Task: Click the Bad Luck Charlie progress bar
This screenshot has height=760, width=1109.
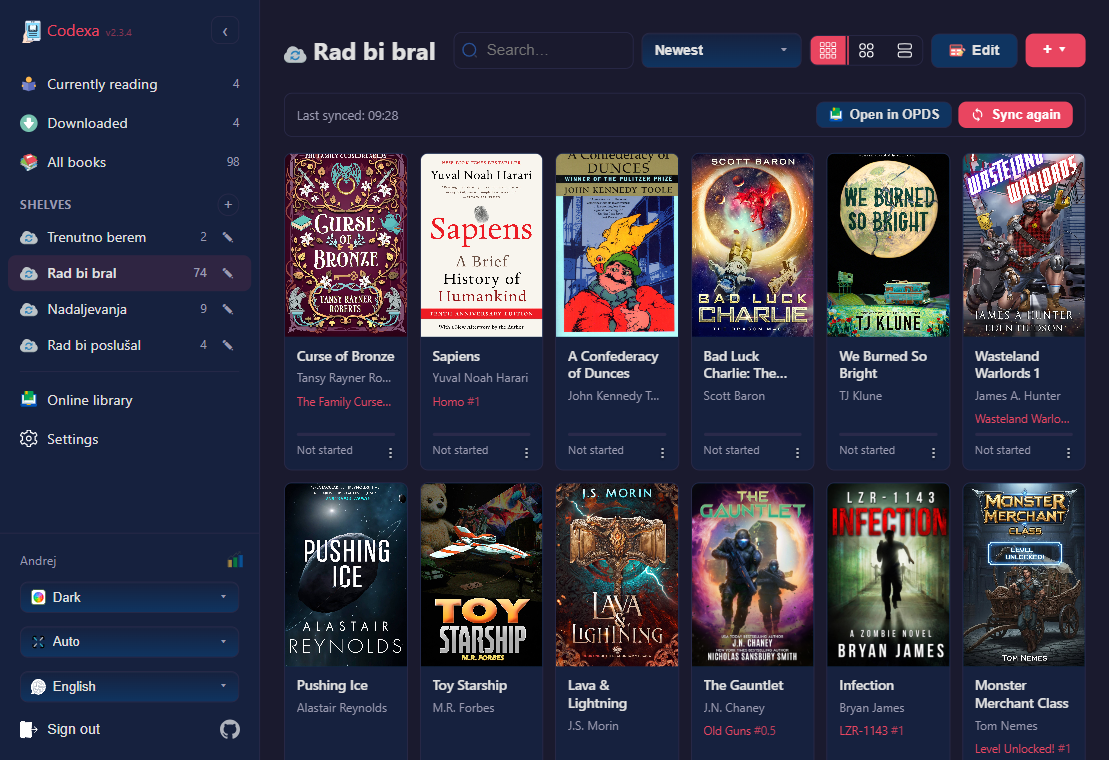Action: [753, 434]
